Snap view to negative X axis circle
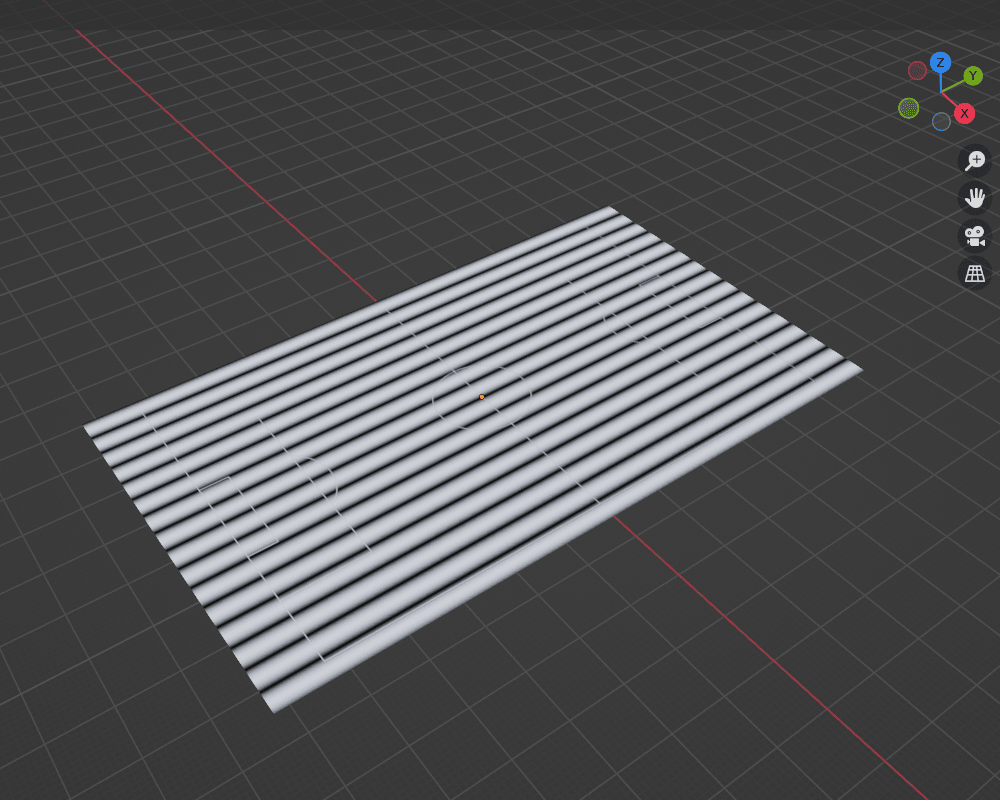The image size is (1000, 800). point(917,70)
